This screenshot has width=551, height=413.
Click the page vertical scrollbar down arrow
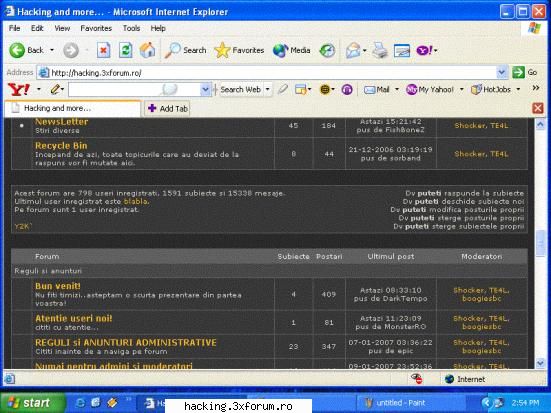coord(540,363)
